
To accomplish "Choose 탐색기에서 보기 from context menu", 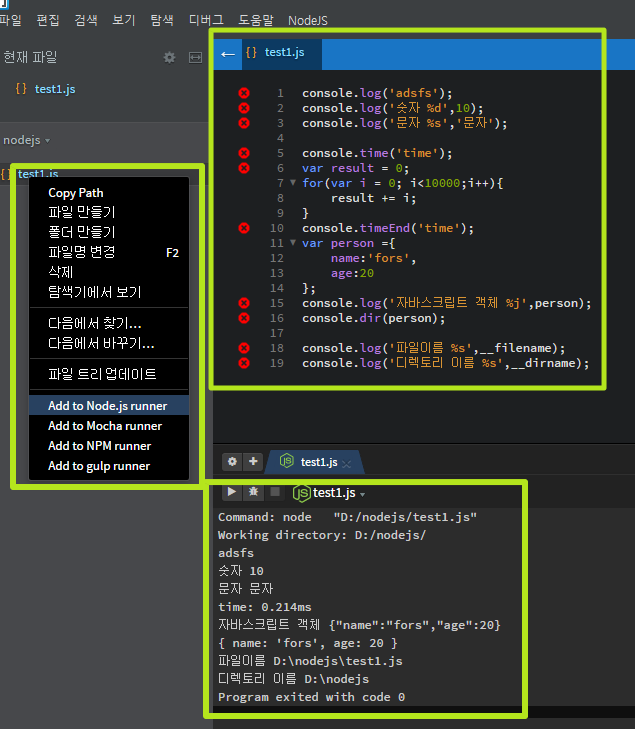I will (x=109, y=292).
